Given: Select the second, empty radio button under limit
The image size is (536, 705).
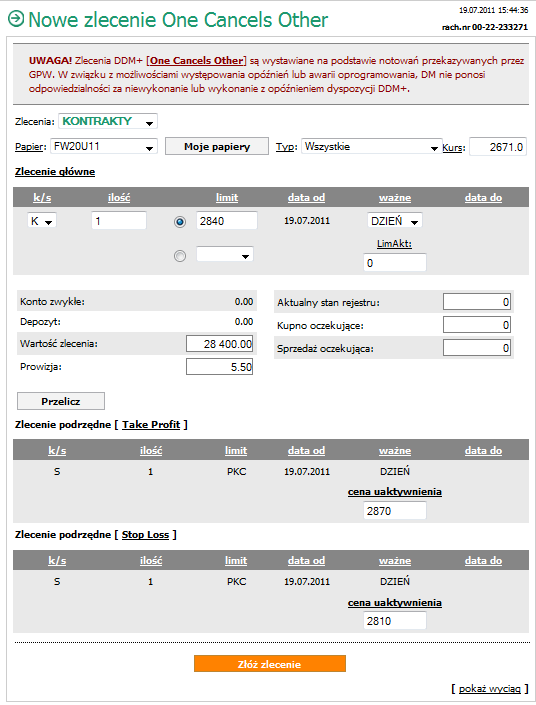Looking at the screenshot, I should click(180, 256).
